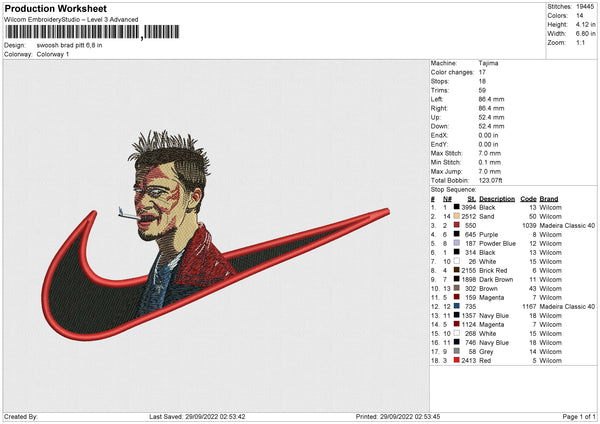Select the N# column header
The height and width of the screenshot is (424, 600).
tap(447, 199)
